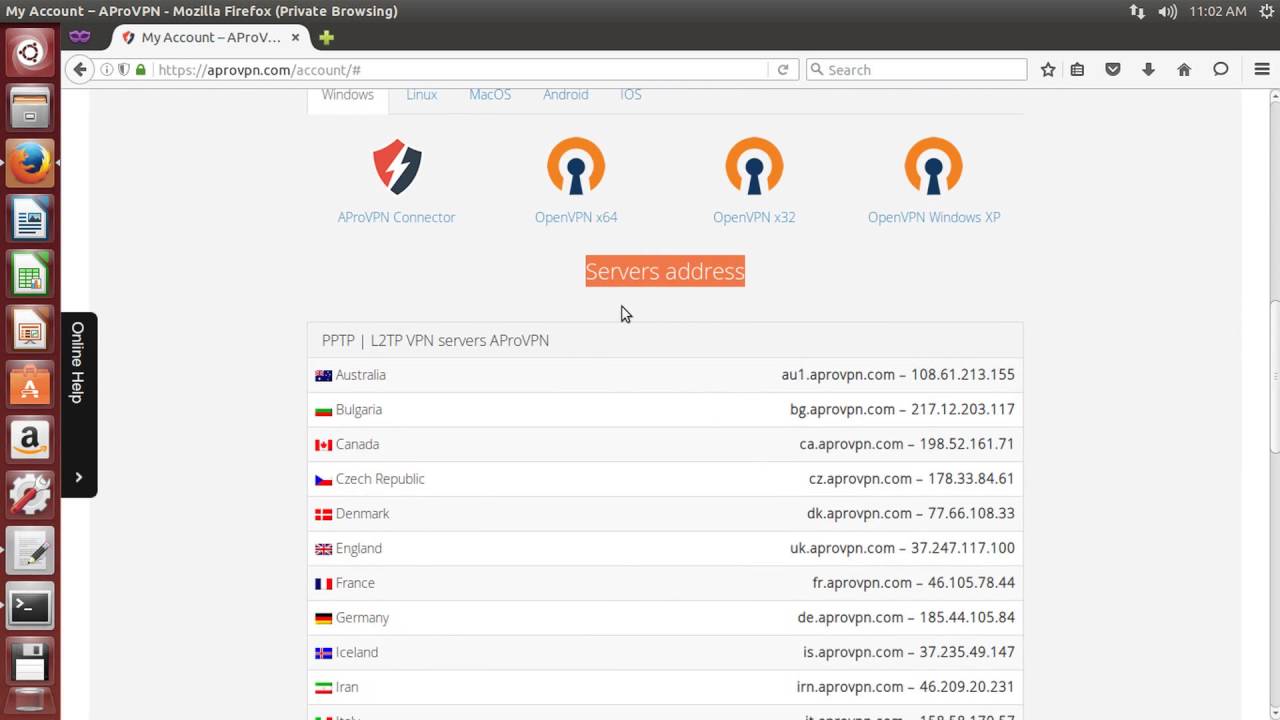This screenshot has width=1280, height=720.
Task: Open Ubuntu dash search in the launcher
Action: 30,52
